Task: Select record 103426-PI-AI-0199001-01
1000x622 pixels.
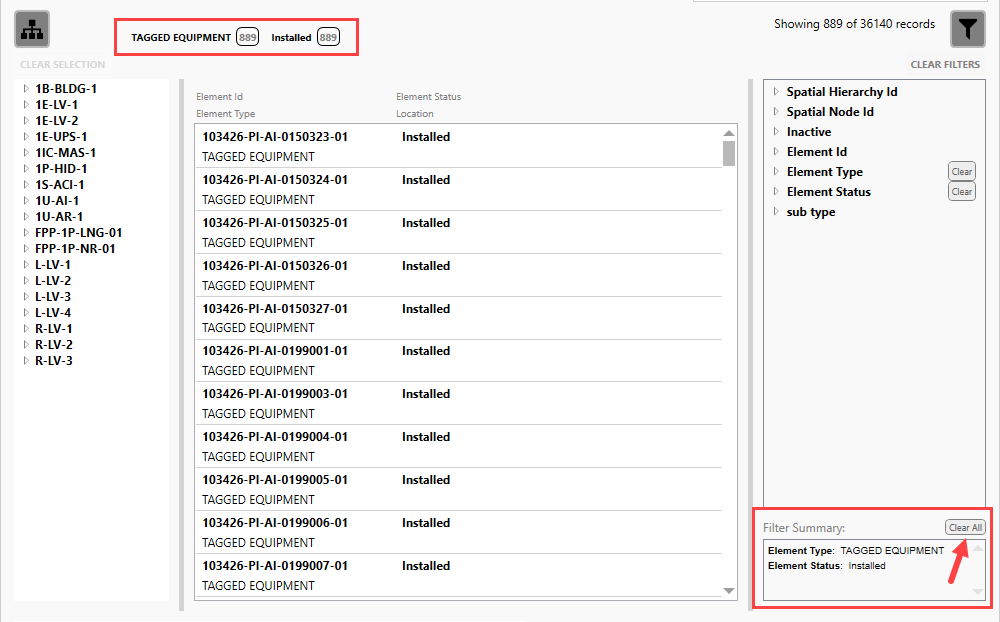Action: (x=459, y=360)
